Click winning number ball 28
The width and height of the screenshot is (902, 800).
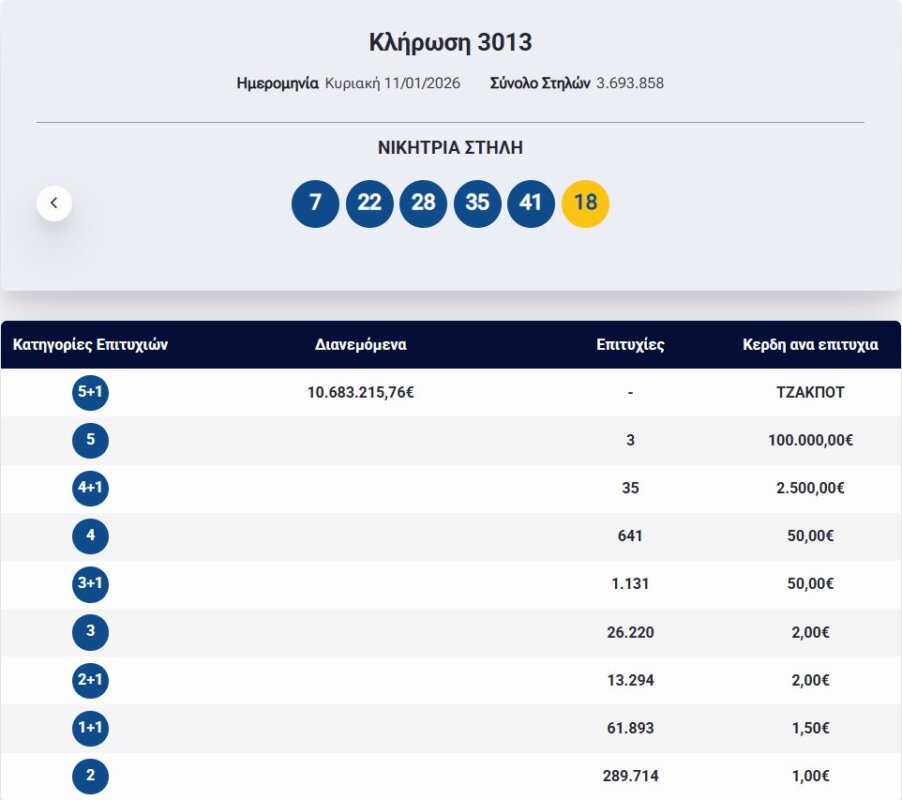coord(423,203)
